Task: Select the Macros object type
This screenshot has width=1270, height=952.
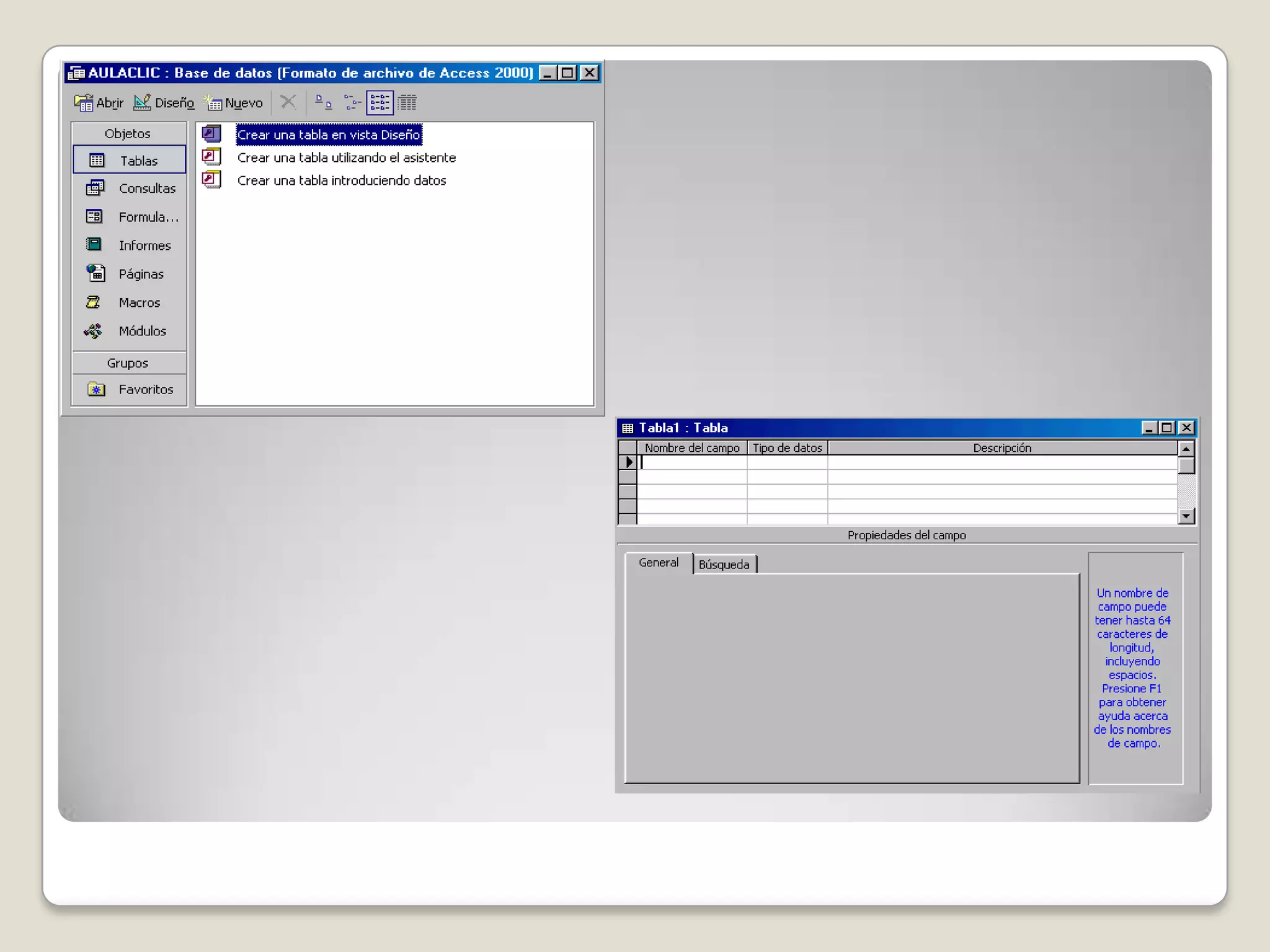Action: pyautogui.click(x=130, y=302)
